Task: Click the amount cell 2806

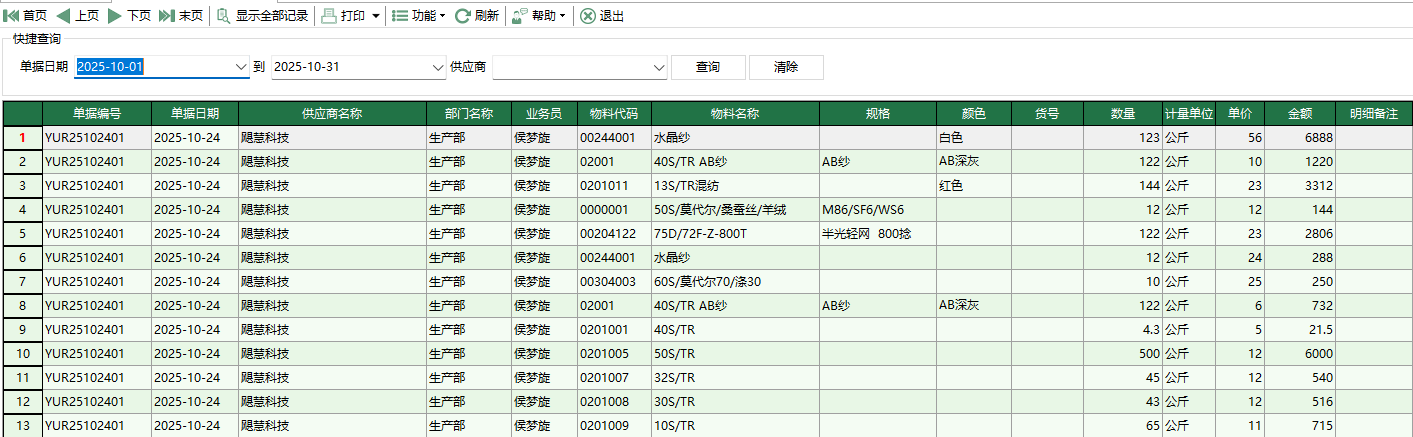Action: pos(1300,233)
